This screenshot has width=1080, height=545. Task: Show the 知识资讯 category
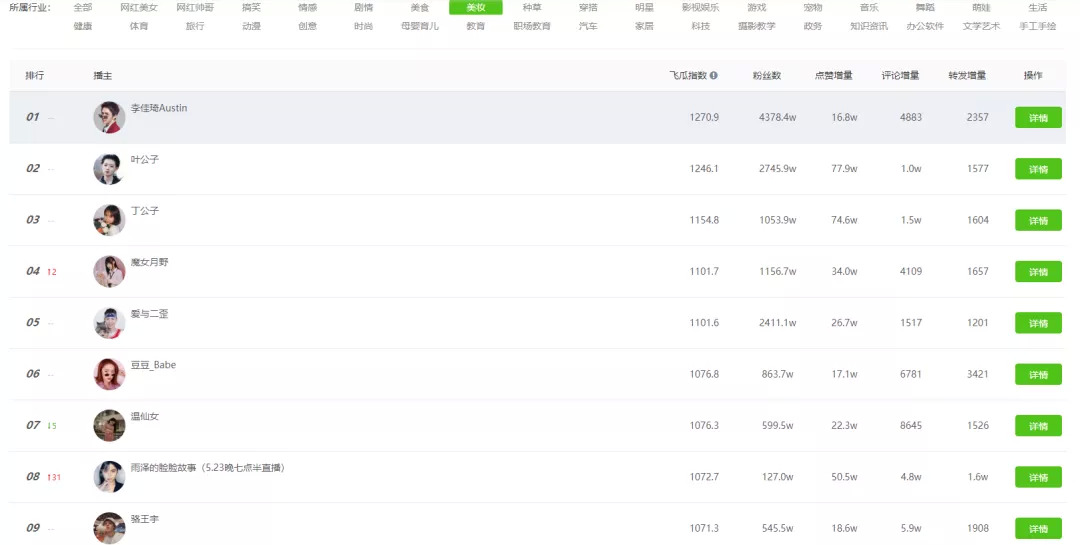869,26
